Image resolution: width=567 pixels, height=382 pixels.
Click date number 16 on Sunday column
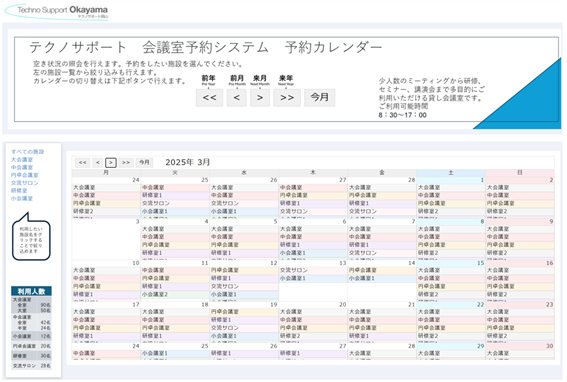(549, 263)
